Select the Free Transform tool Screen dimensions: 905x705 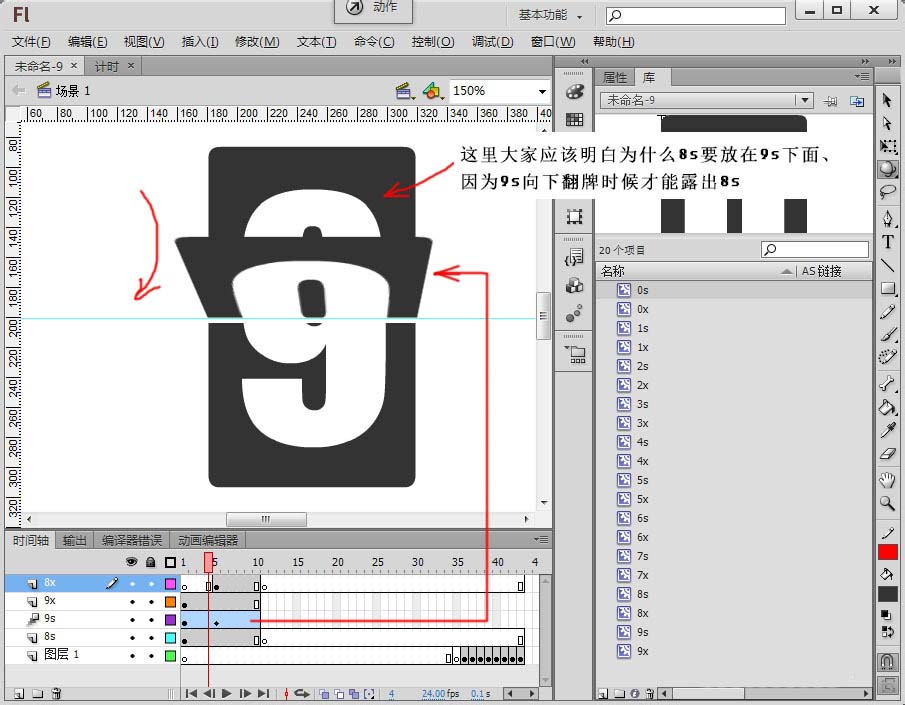(x=887, y=146)
